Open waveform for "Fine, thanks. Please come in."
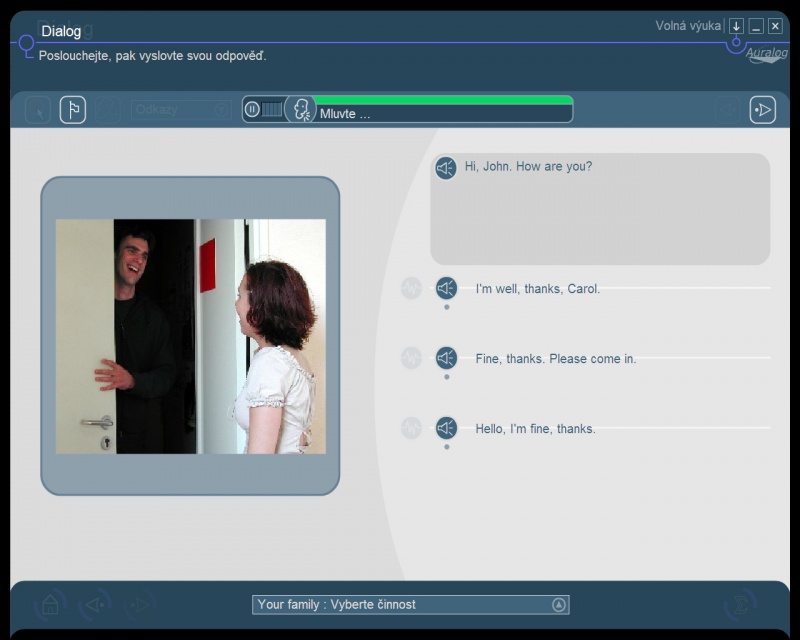Viewport: 800px width, 640px height. (x=411, y=358)
